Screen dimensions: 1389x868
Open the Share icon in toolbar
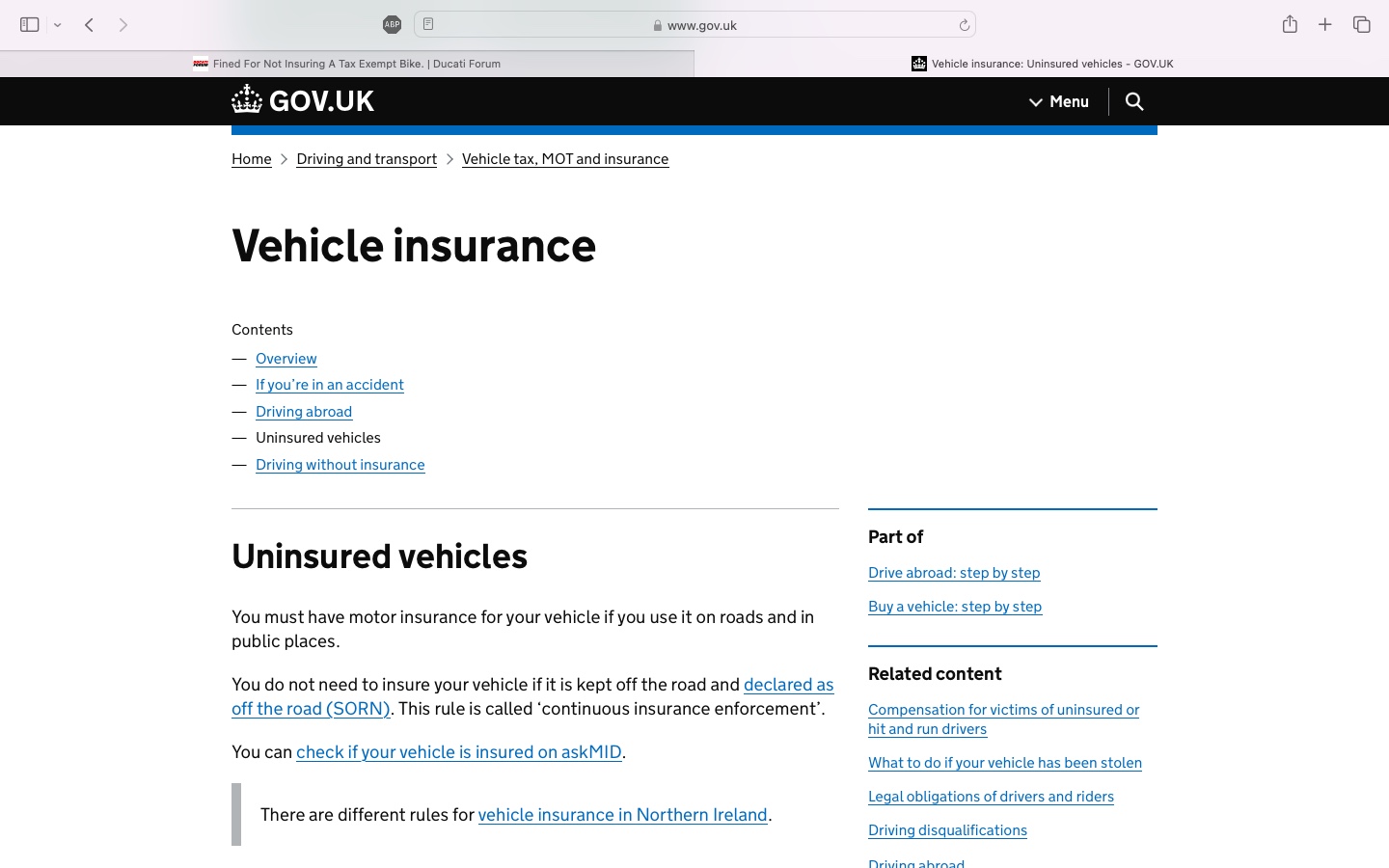click(x=1290, y=25)
